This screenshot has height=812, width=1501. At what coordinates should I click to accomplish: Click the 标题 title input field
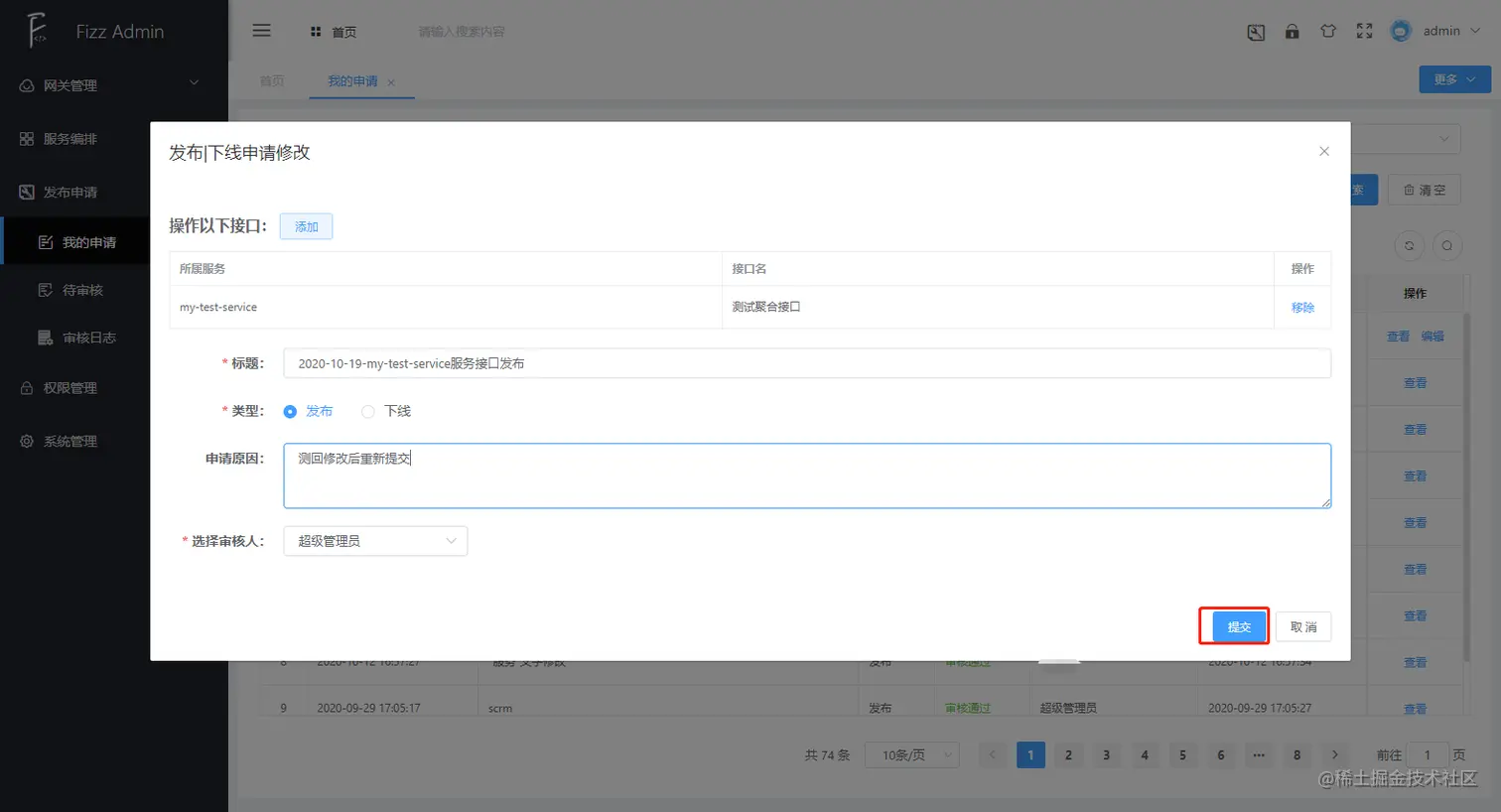pos(807,363)
